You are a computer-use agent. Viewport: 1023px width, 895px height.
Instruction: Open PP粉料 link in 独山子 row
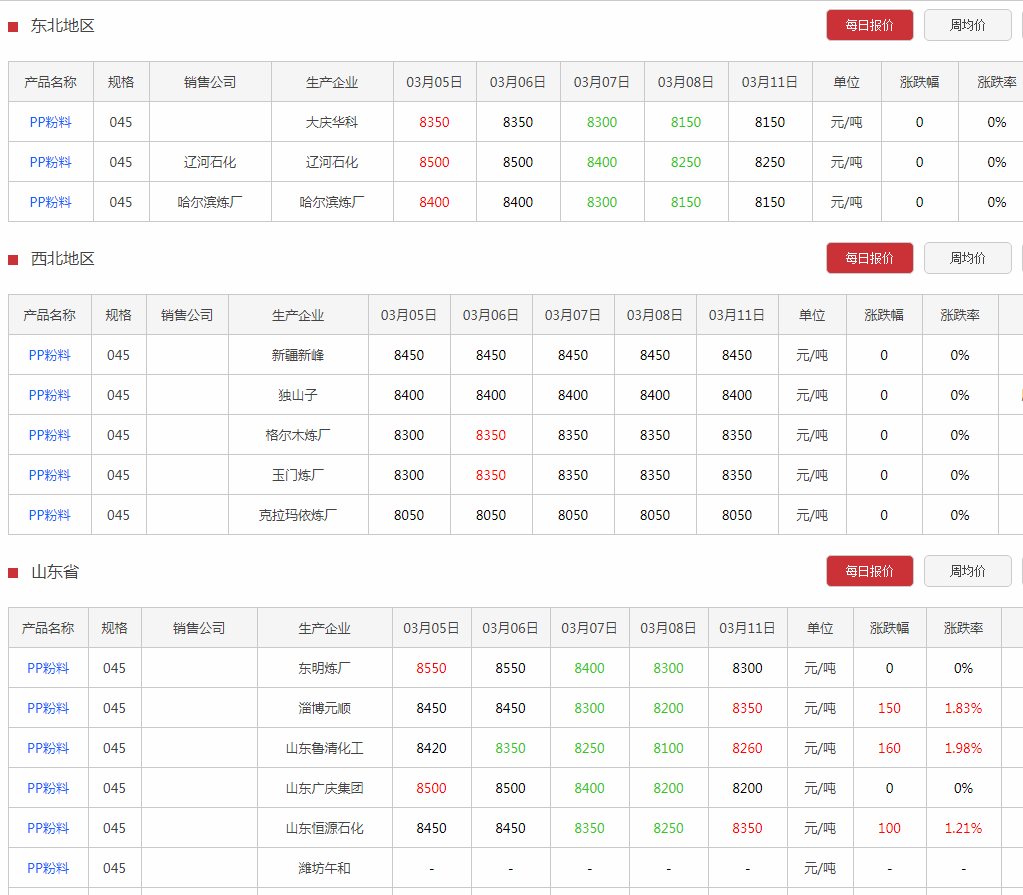pyautogui.click(x=49, y=395)
